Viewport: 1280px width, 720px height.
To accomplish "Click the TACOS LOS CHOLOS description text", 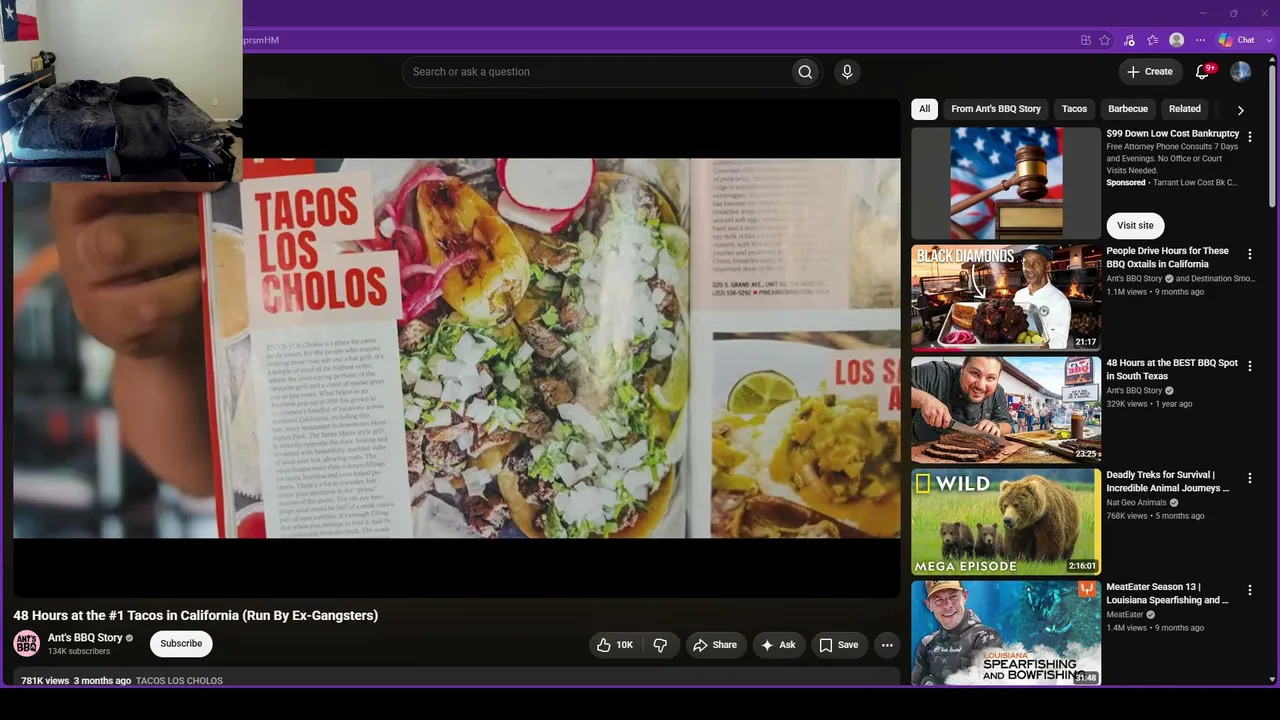I will pyautogui.click(x=179, y=681).
